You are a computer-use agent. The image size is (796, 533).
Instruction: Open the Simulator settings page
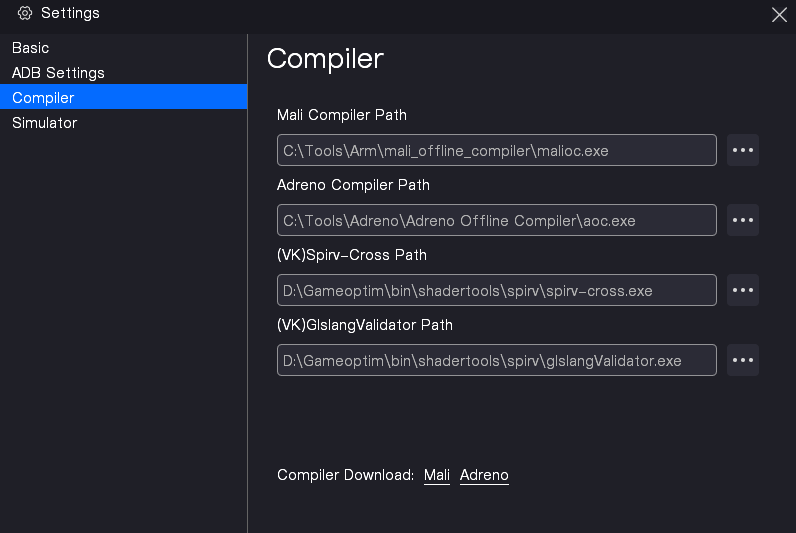(x=123, y=122)
